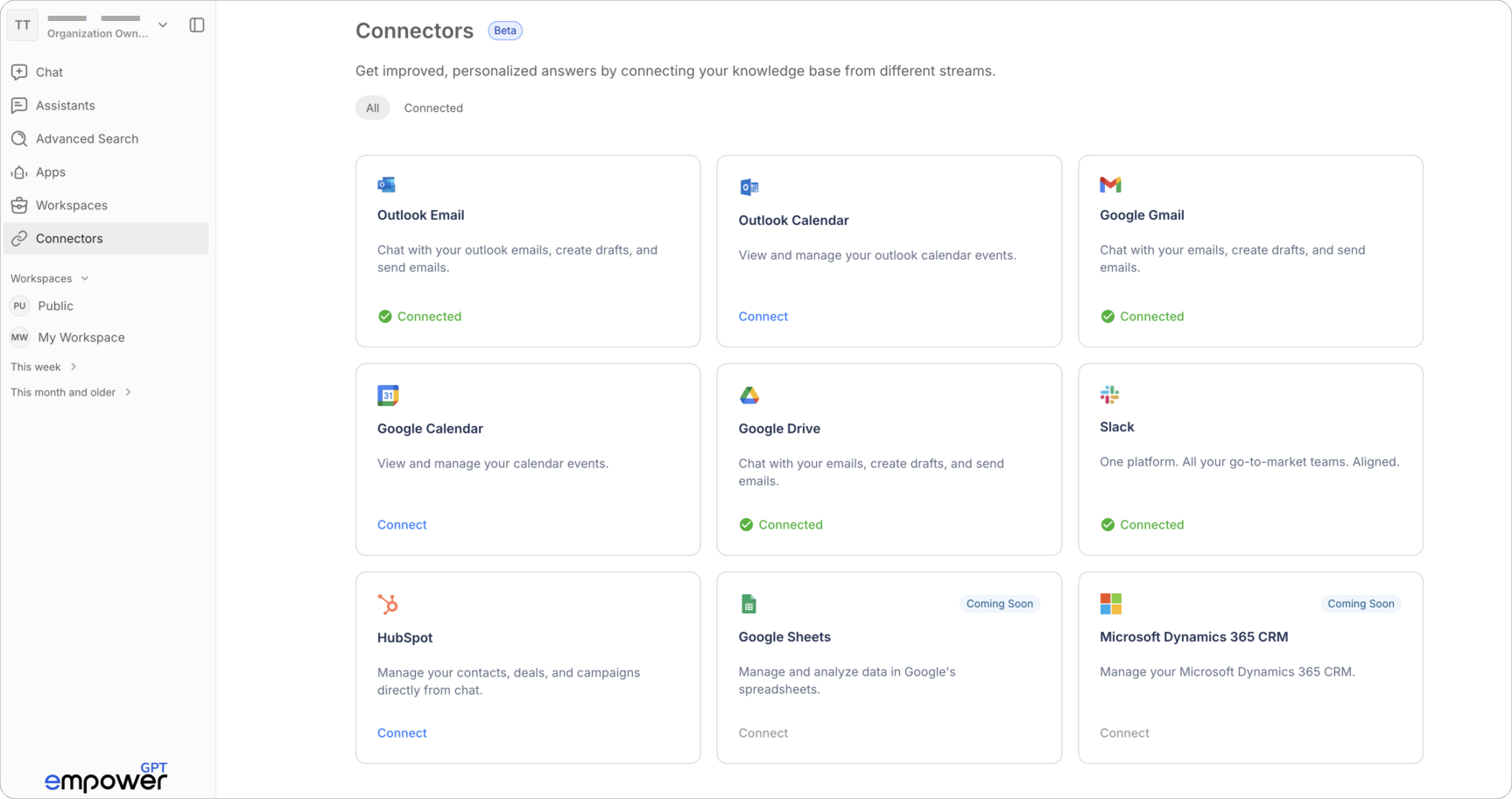
Task: Click Connect under HubSpot
Action: pyautogui.click(x=402, y=733)
